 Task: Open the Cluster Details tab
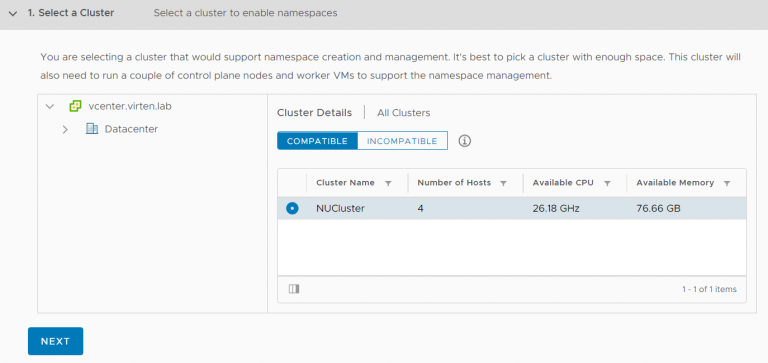coord(314,113)
